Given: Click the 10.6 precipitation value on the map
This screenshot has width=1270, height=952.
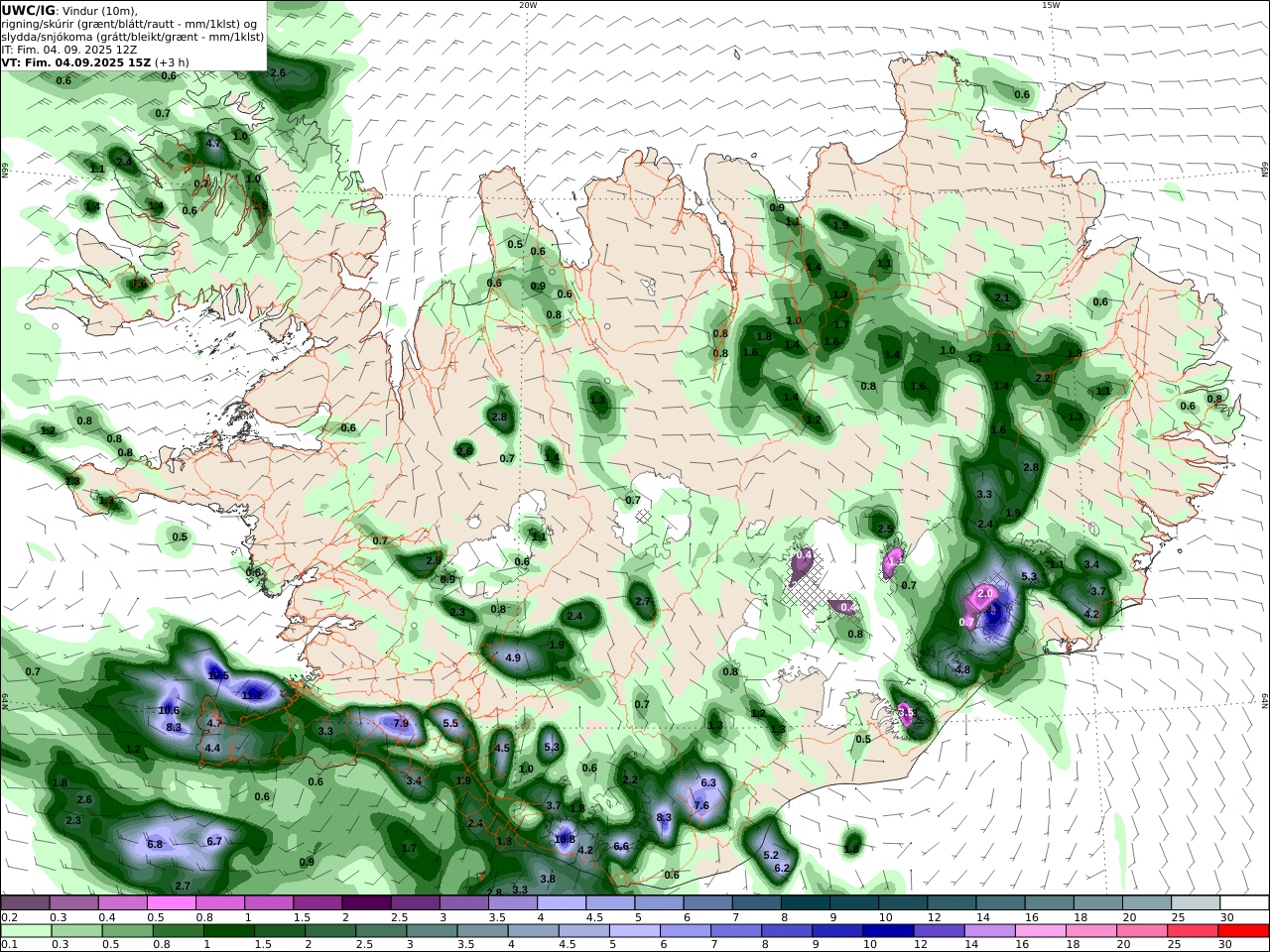Looking at the screenshot, I should click(169, 710).
